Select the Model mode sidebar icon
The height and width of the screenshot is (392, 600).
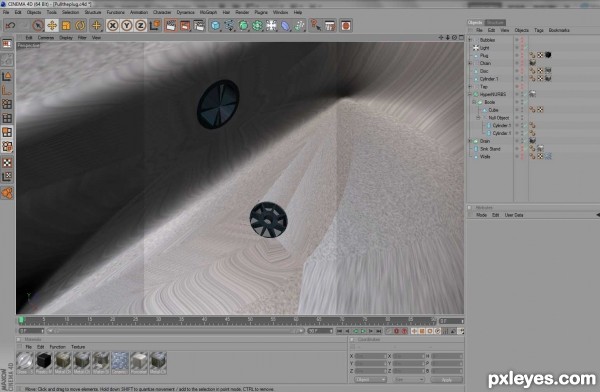click(x=7, y=76)
